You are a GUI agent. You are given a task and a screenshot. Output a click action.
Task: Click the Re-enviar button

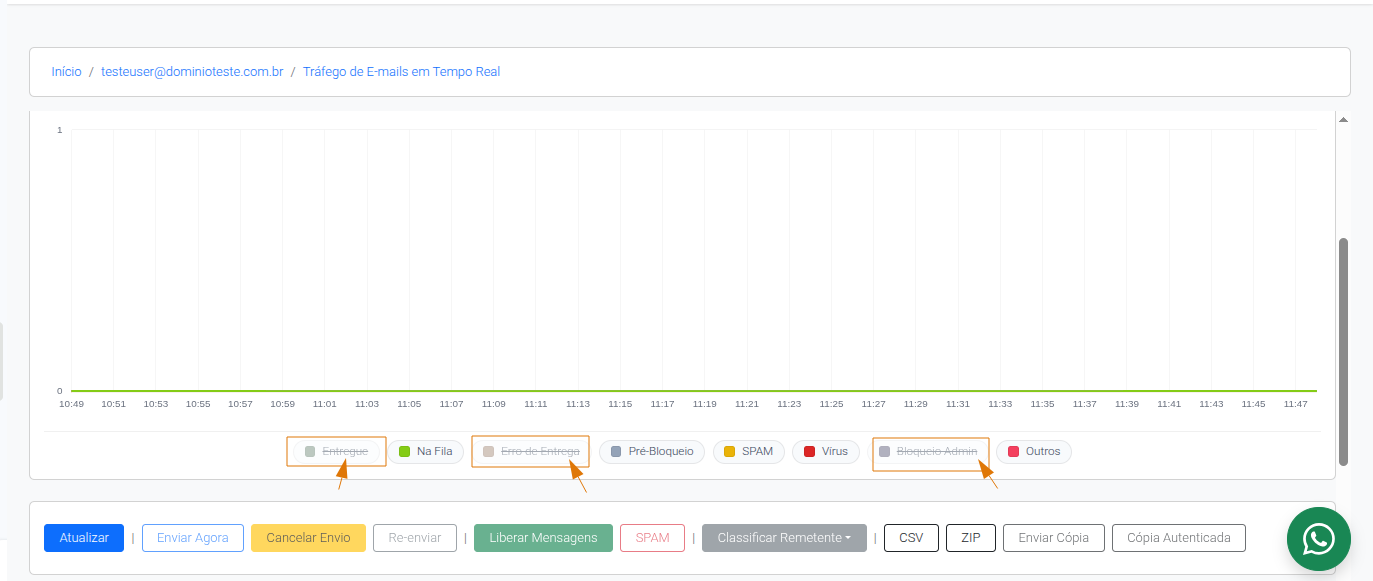(415, 538)
